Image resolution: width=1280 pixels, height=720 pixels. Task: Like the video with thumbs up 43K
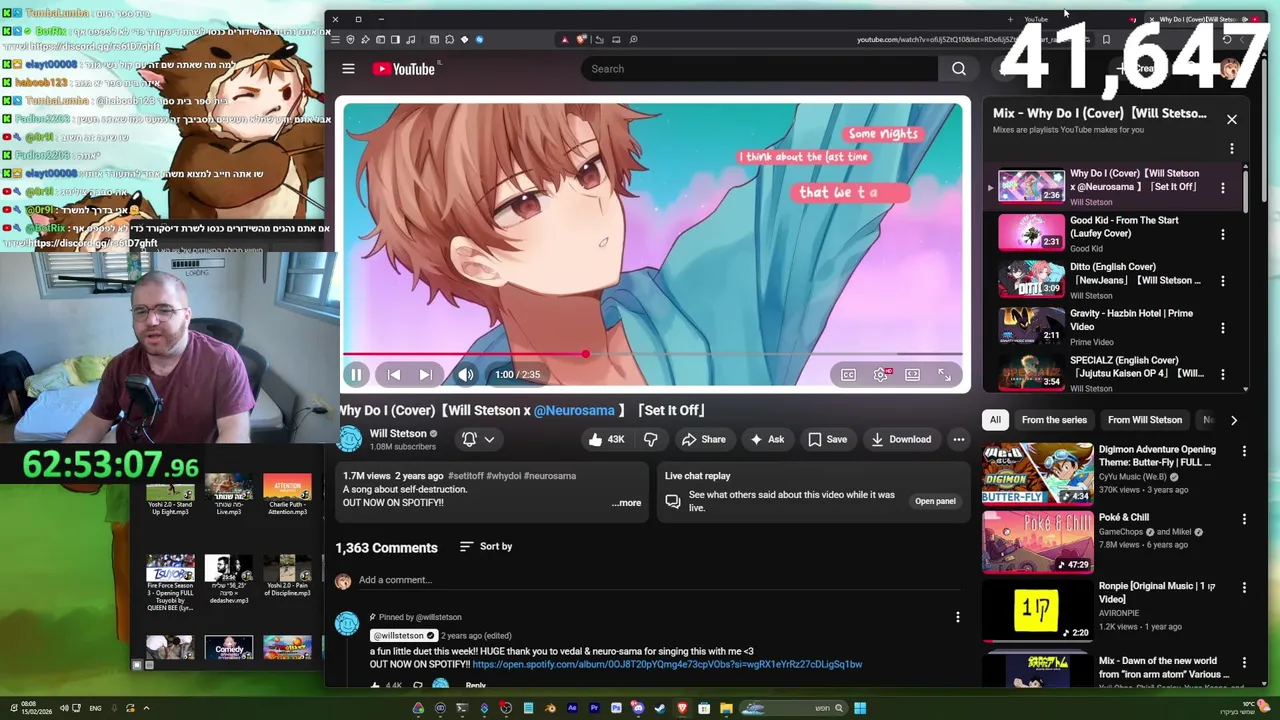(606, 439)
